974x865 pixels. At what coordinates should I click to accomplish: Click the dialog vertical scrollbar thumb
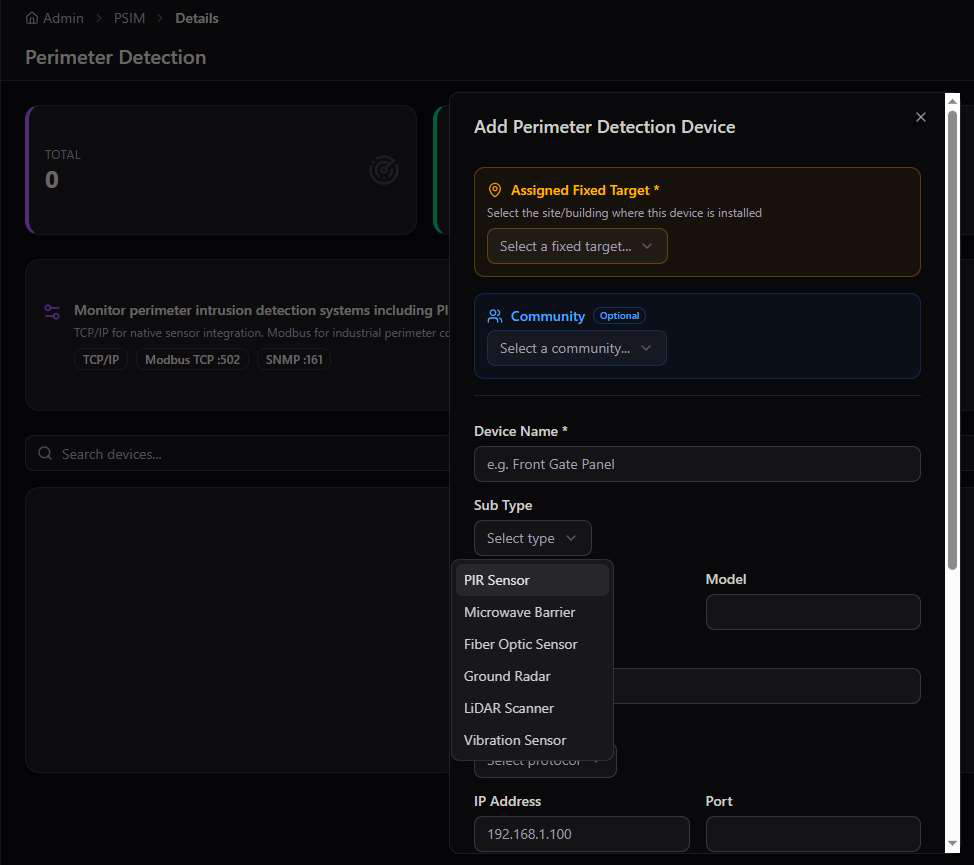point(952,340)
